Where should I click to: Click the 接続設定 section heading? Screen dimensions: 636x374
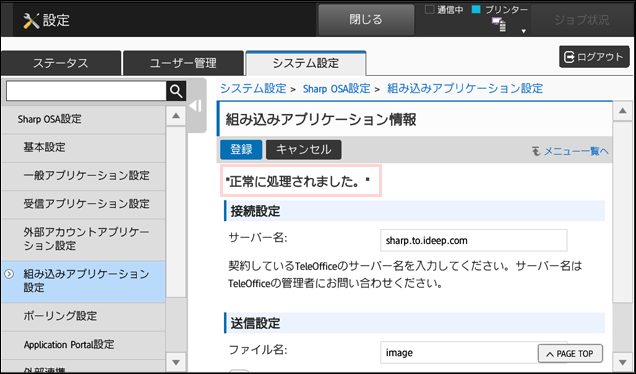pyautogui.click(x=255, y=211)
